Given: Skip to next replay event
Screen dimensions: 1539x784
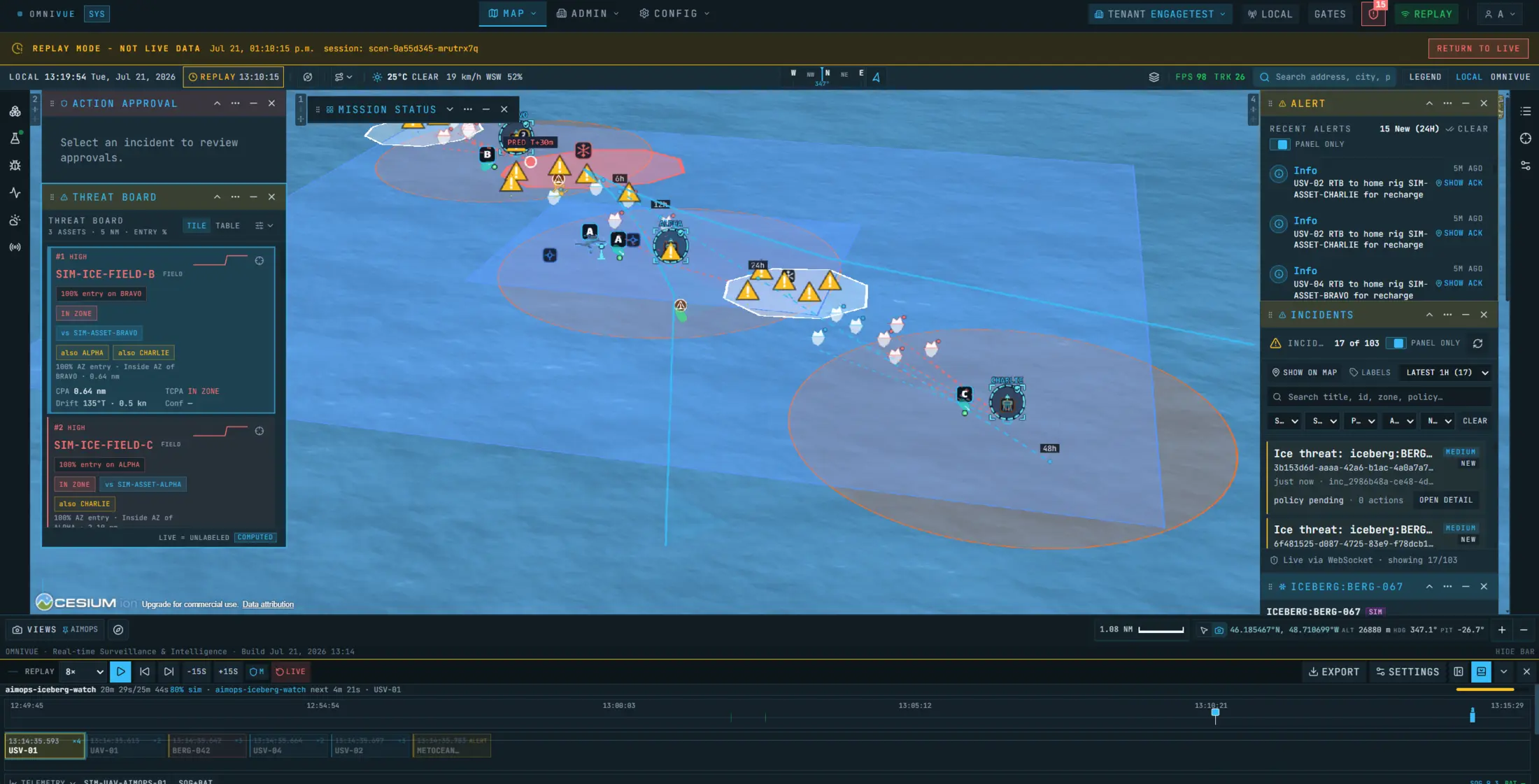Looking at the screenshot, I should point(169,671).
